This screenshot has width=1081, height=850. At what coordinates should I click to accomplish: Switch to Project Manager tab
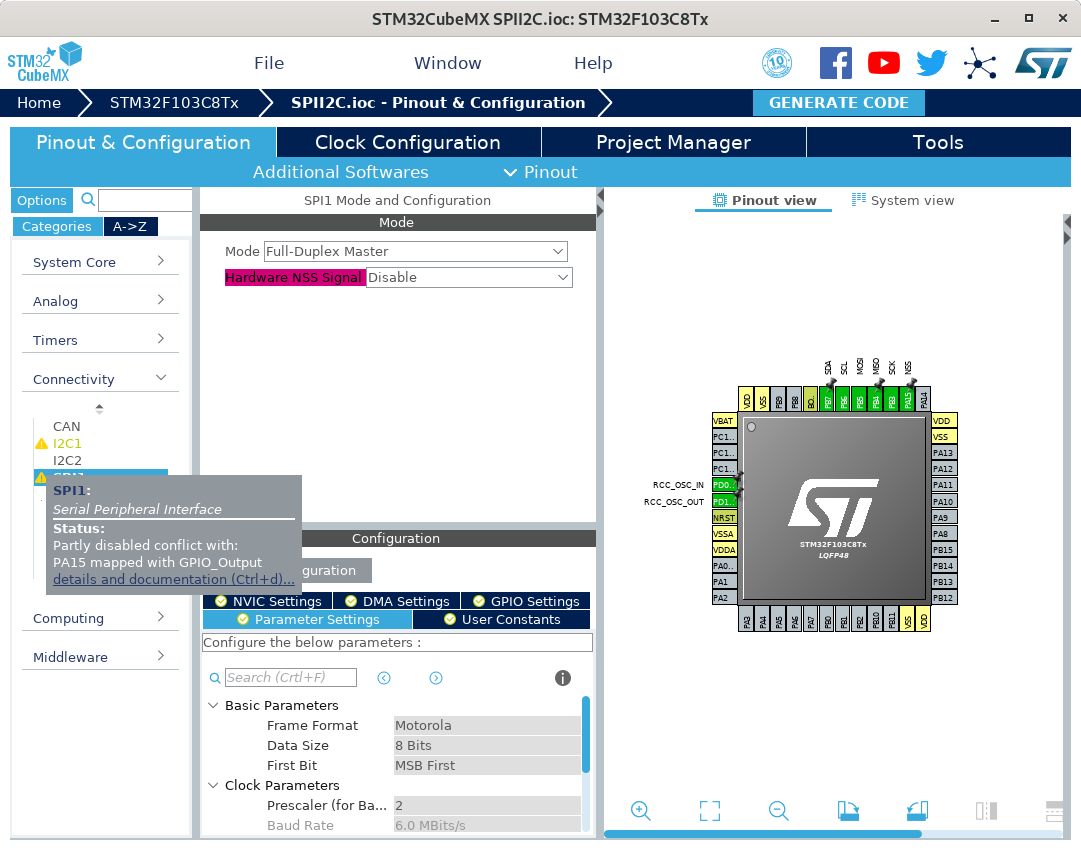(674, 142)
